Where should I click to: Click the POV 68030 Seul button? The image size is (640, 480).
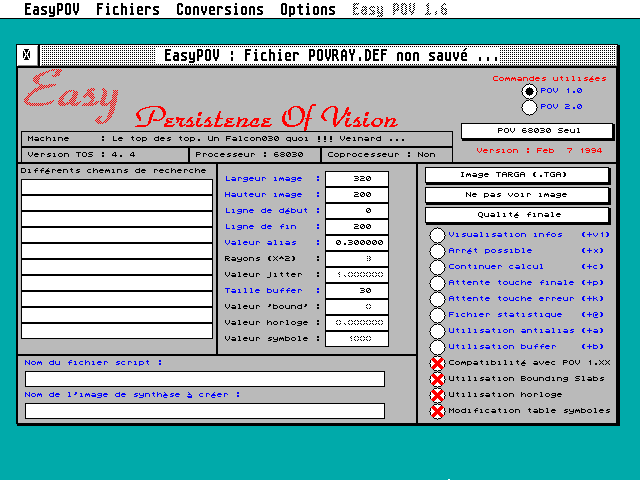pyautogui.click(x=537, y=131)
